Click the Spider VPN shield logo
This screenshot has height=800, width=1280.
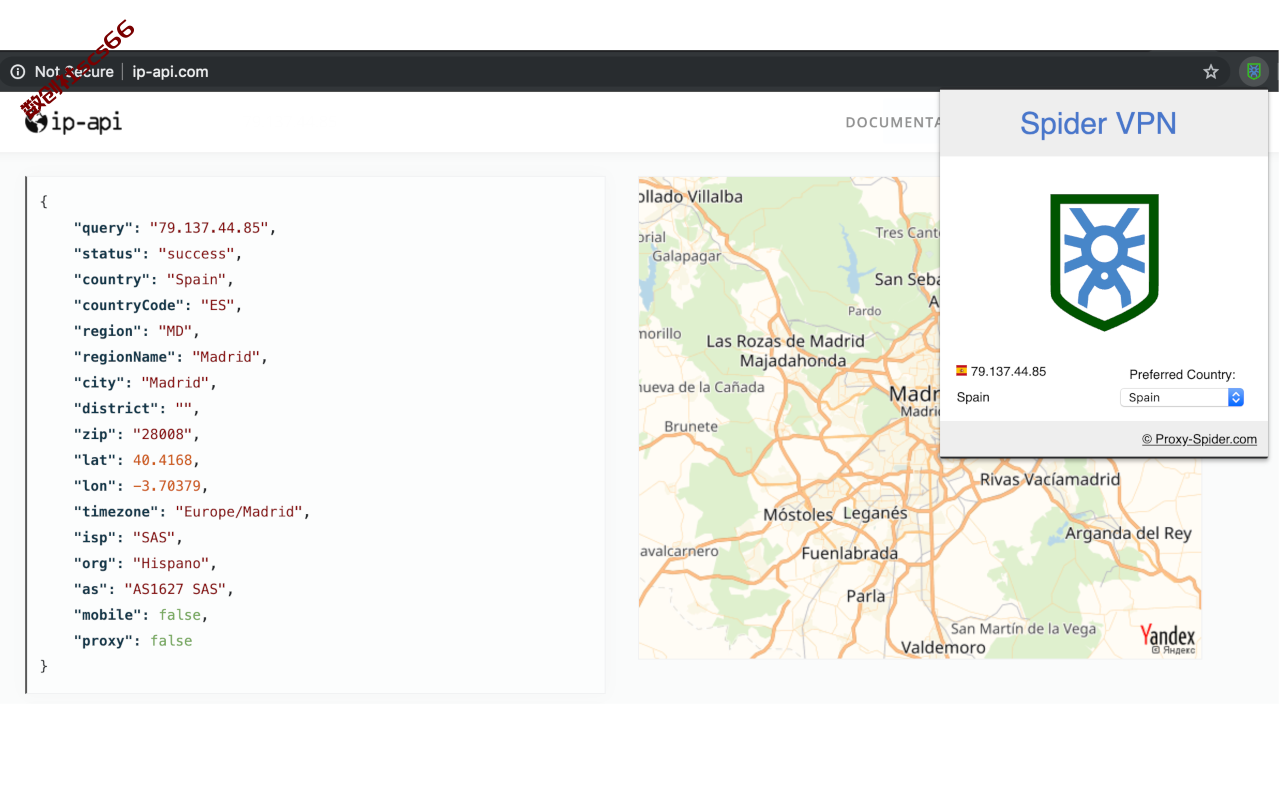(x=1104, y=262)
